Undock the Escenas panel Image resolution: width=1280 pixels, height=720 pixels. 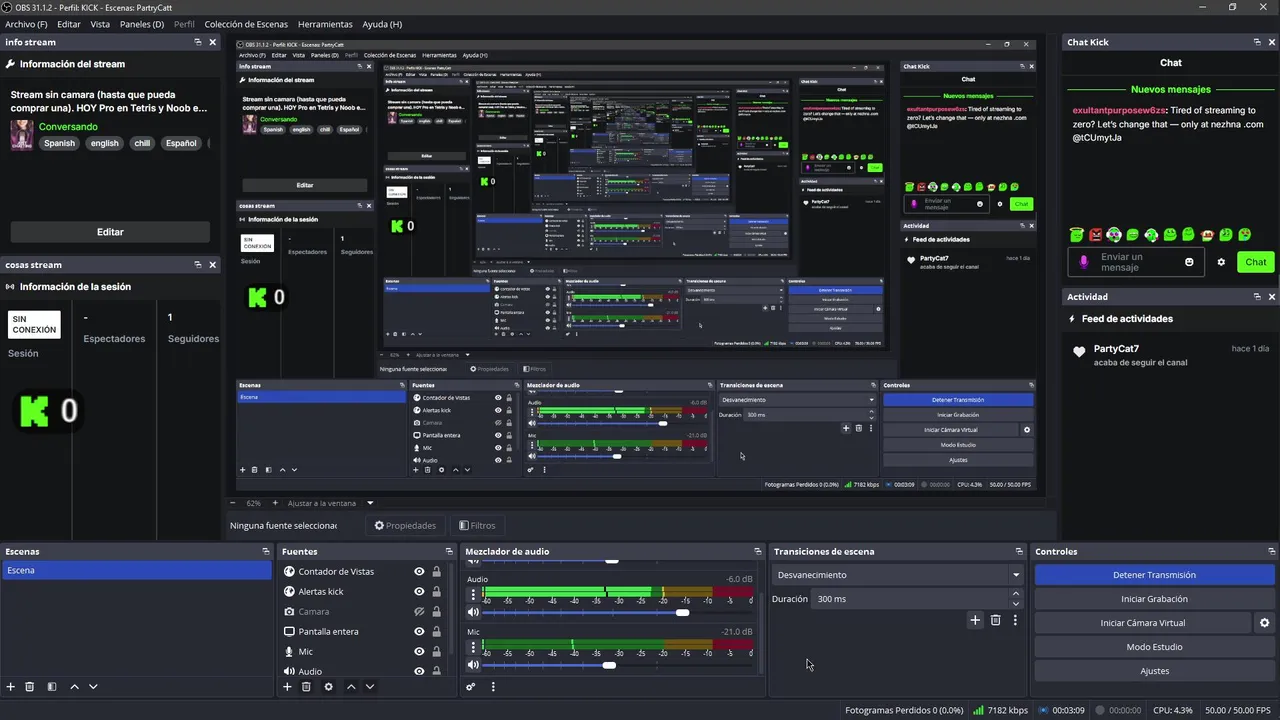[266, 551]
